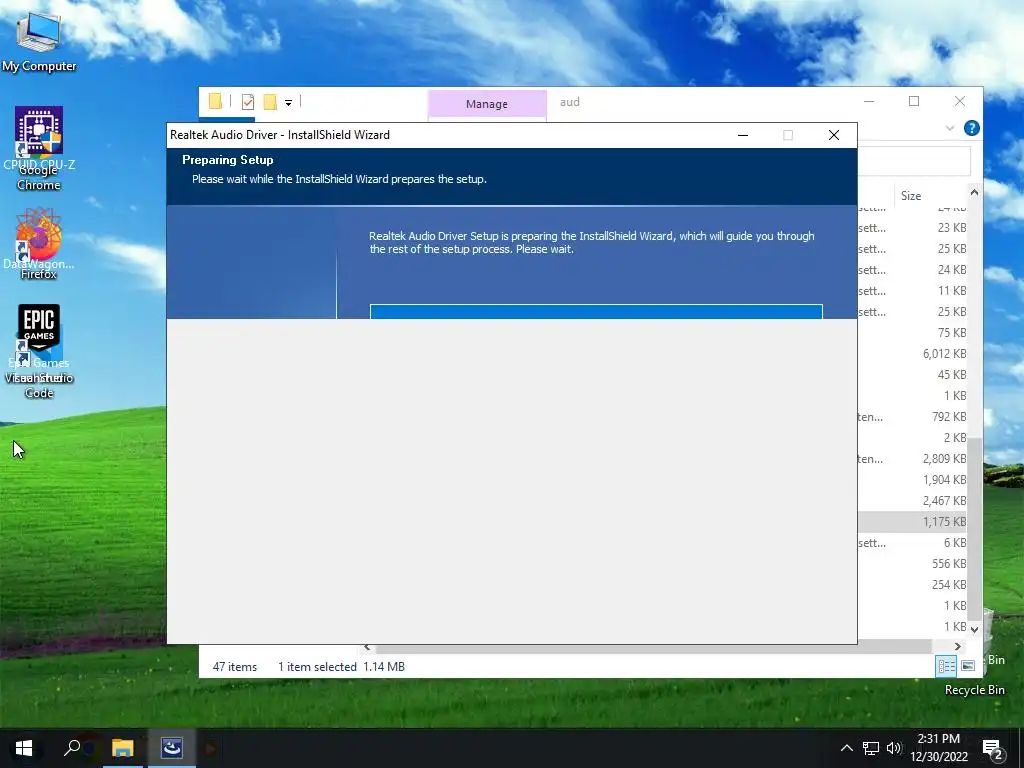Switch Explorer to details view
This screenshot has width=1024, height=768.
[x=946, y=666]
